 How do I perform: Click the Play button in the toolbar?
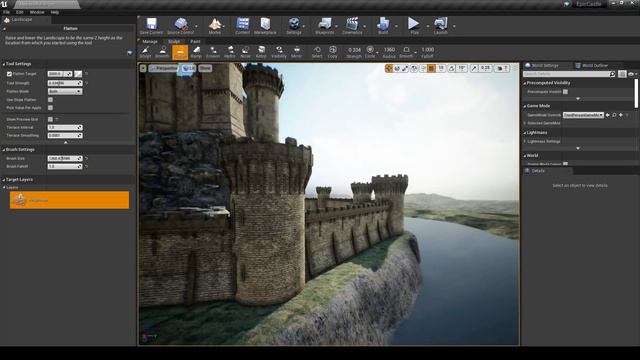click(414, 26)
